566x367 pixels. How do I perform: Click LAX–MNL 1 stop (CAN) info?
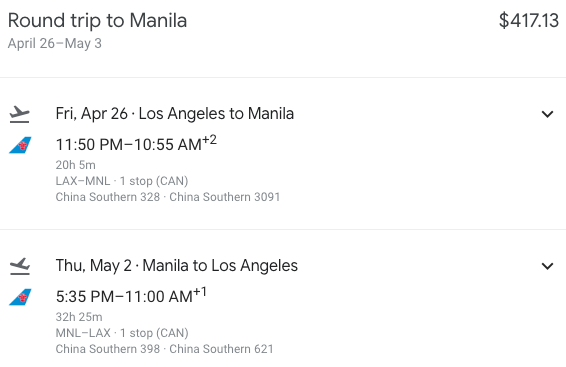[x=122, y=181]
